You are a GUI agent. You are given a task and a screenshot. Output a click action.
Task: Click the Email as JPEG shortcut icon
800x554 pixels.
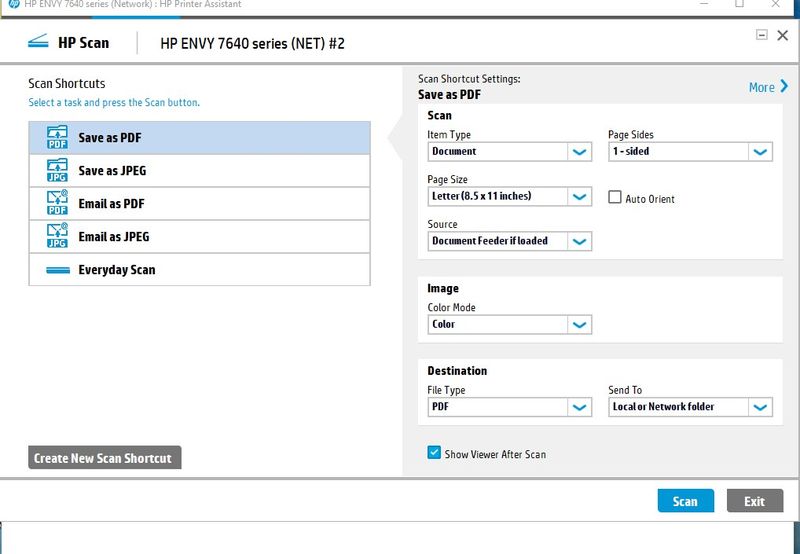[x=57, y=237]
